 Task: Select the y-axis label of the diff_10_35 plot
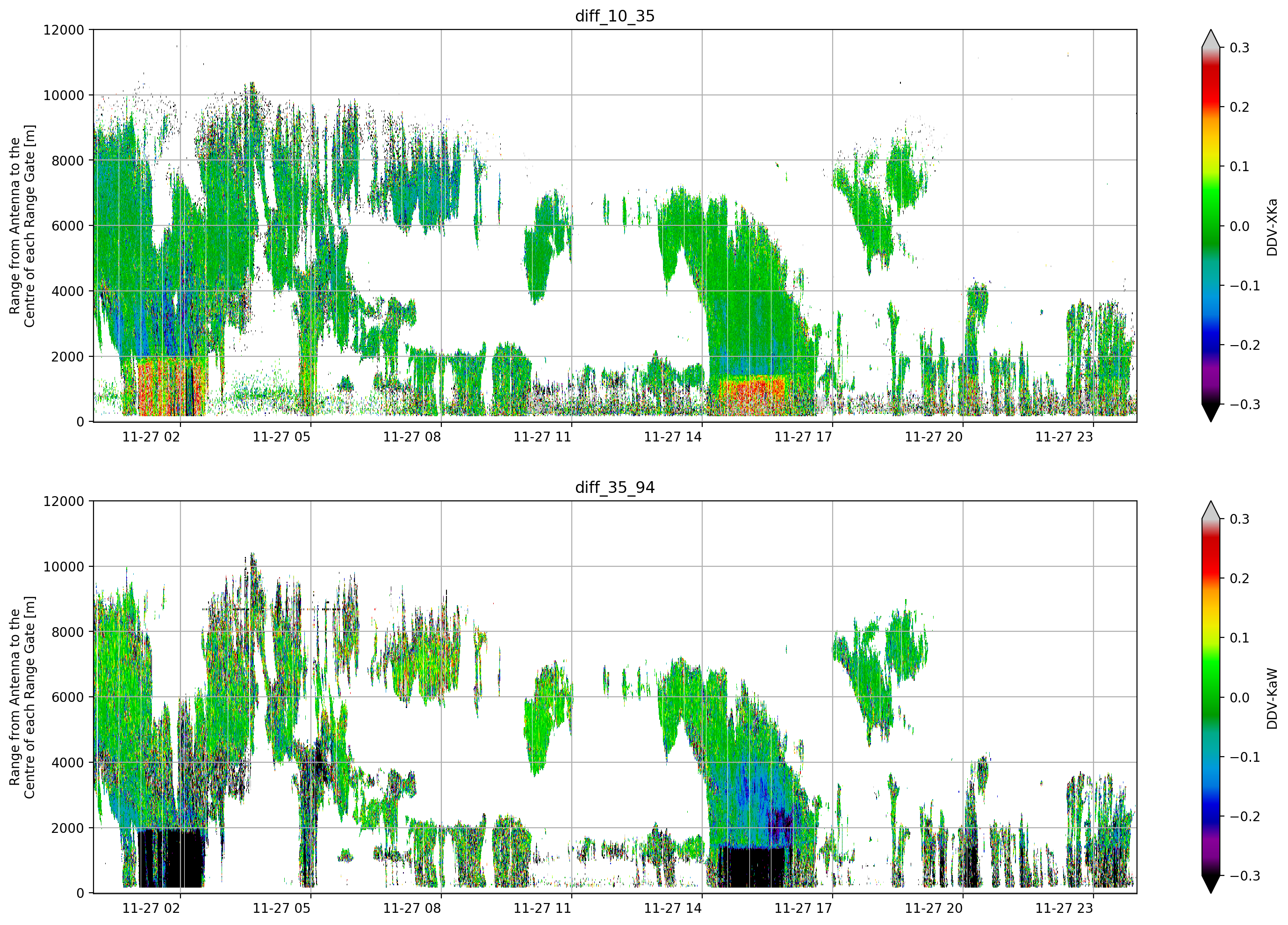point(22,226)
